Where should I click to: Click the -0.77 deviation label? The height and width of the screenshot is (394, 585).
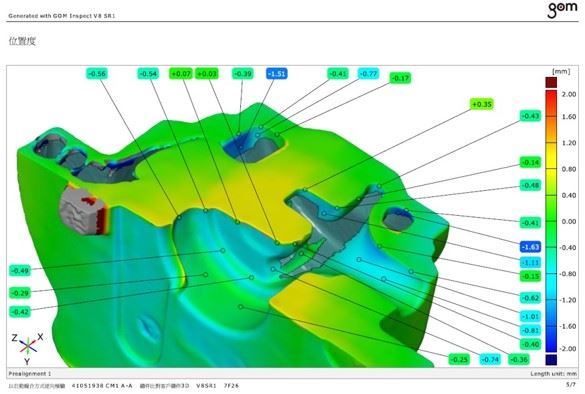pyautogui.click(x=369, y=74)
